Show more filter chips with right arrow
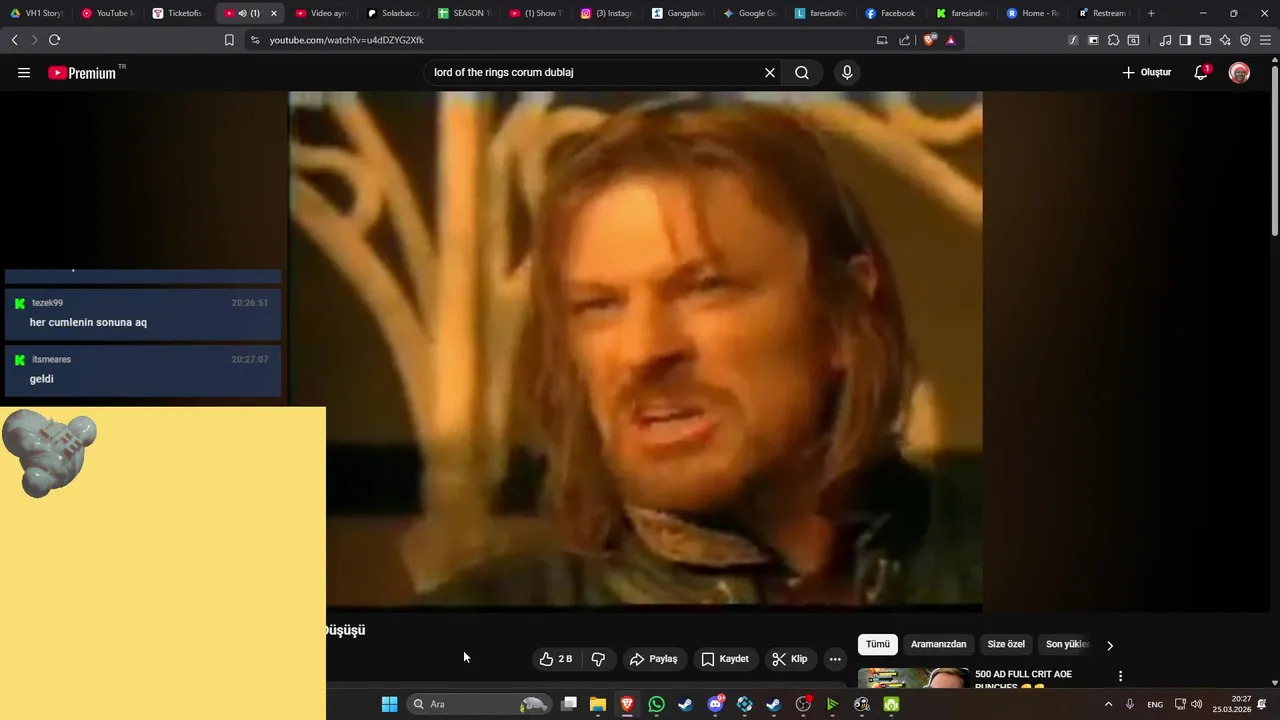The width and height of the screenshot is (1280, 720). [x=1109, y=645]
